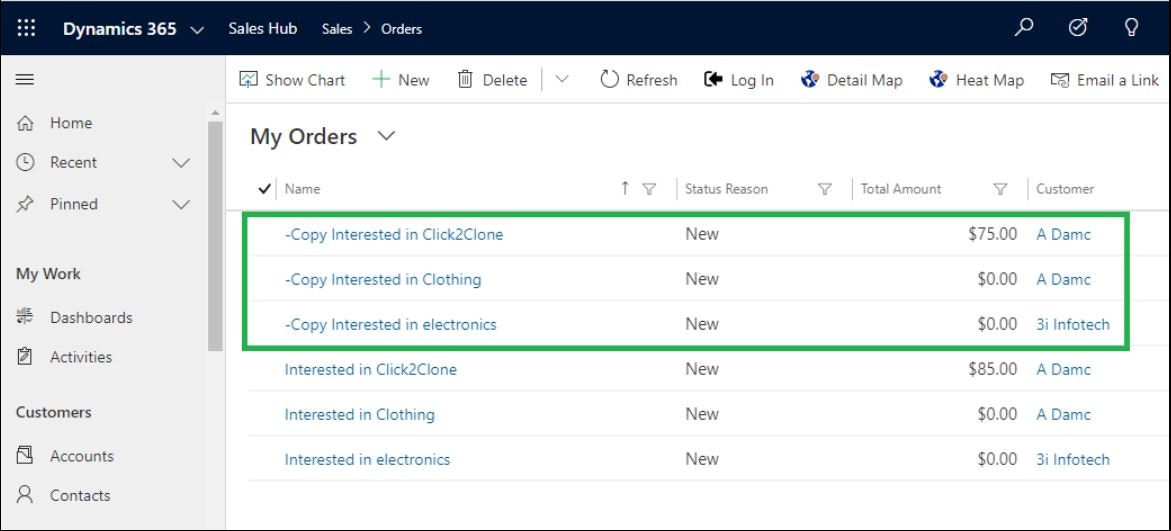
Task: Click the $85.00 total amount cell
Action: point(993,369)
